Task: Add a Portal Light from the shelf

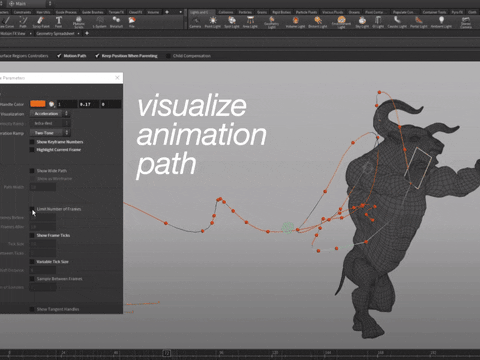Action: tap(419, 22)
